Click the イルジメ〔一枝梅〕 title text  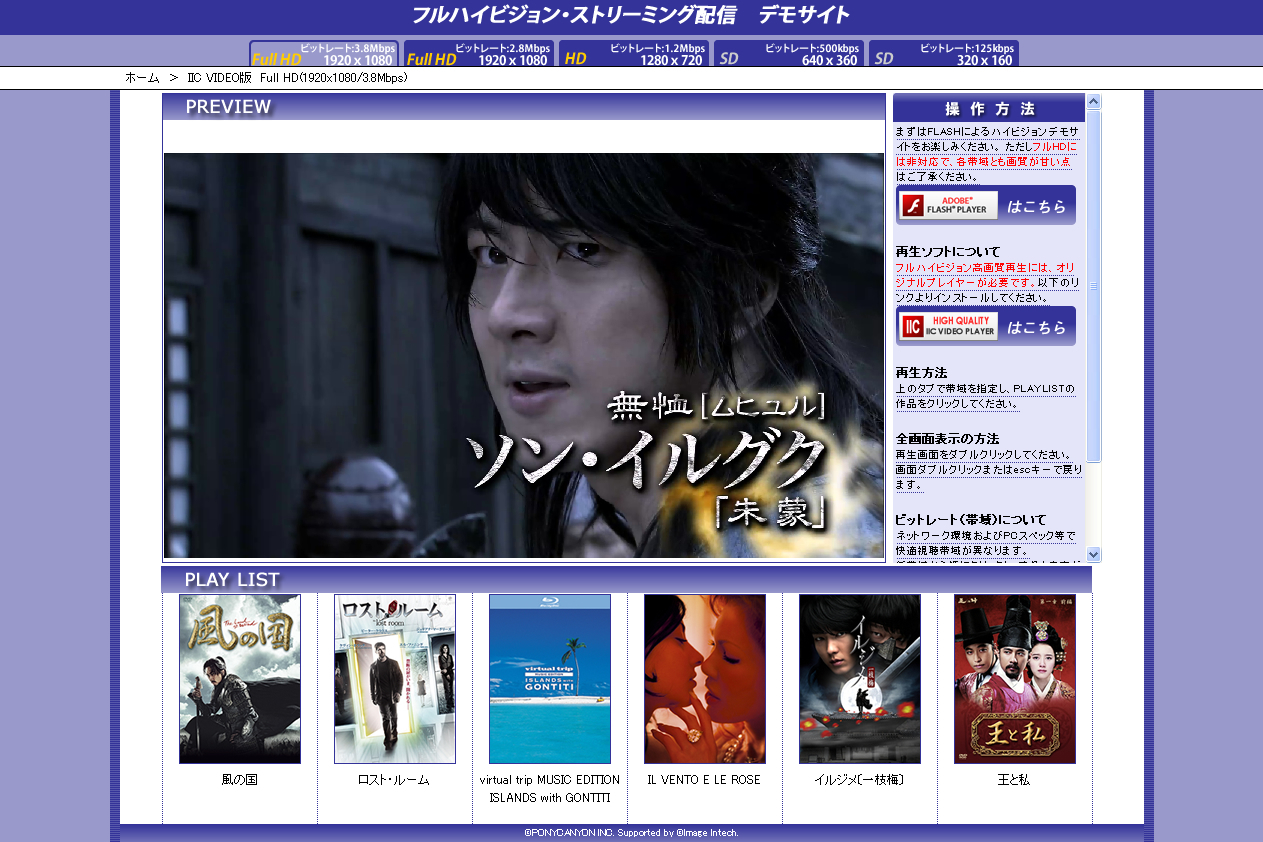pyautogui.click(x=860, y=780)
